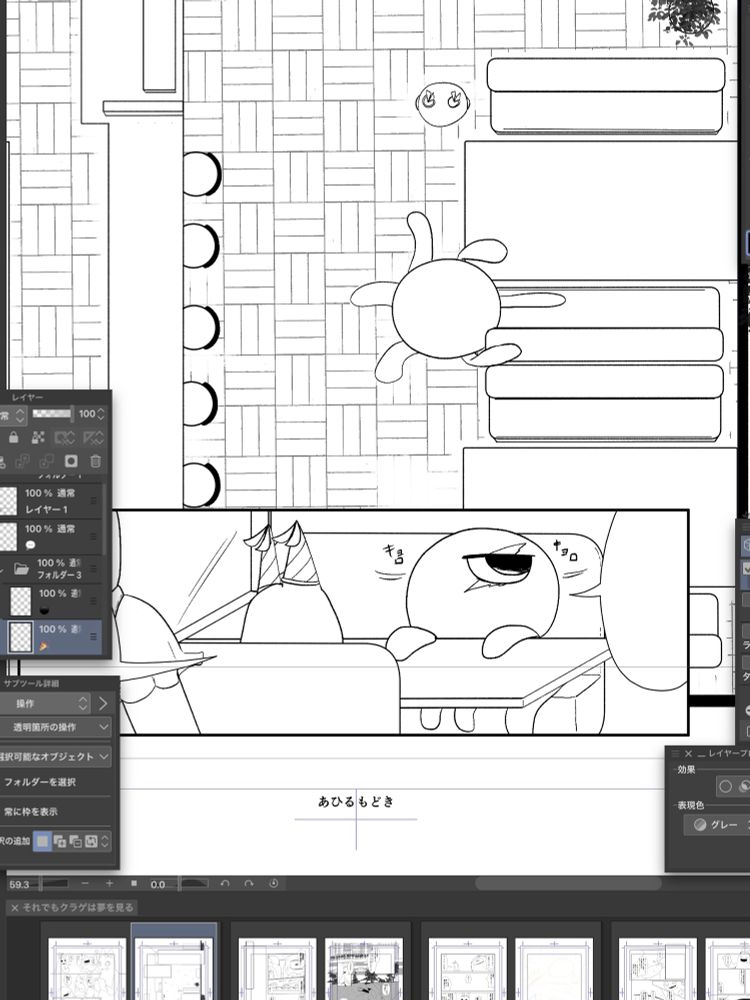Open the selection mode stepper arrows
Image resolution: width=750 pixels, height=1000 pixels.
tap(105, 841)
